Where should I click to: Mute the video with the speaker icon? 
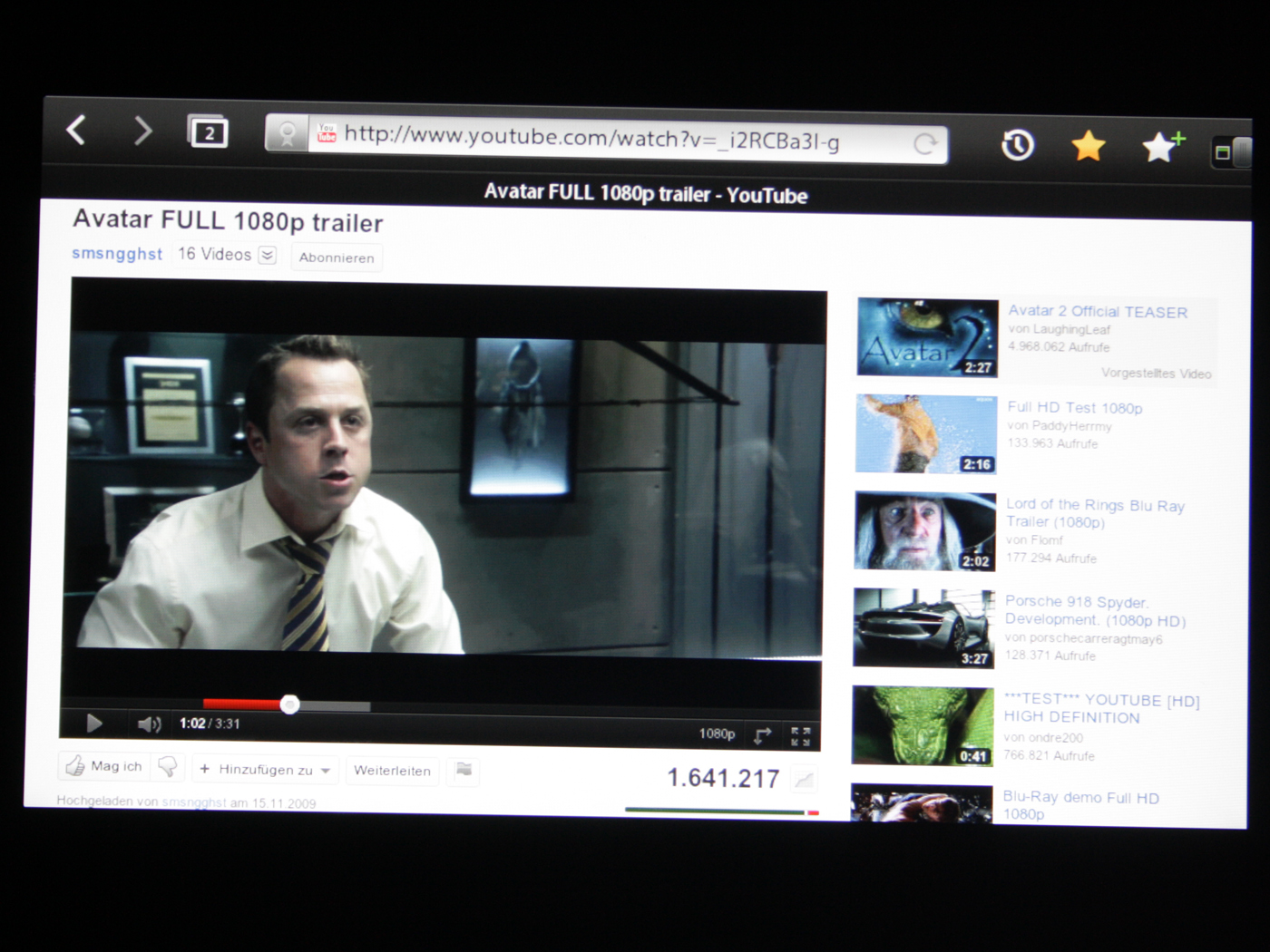(149, 724)
